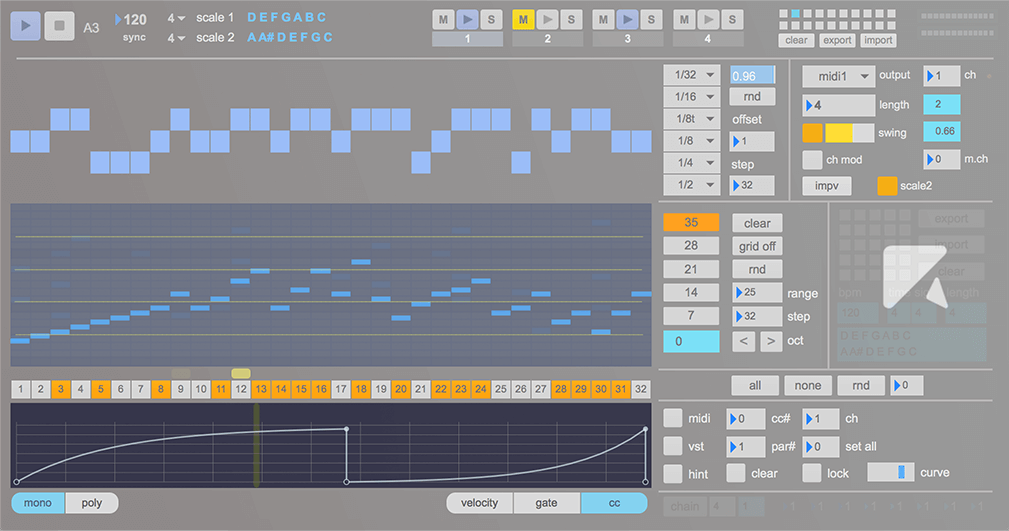Open the 1/8 note division dropdown
The image size is (1009, 531).
coord(692,141)
